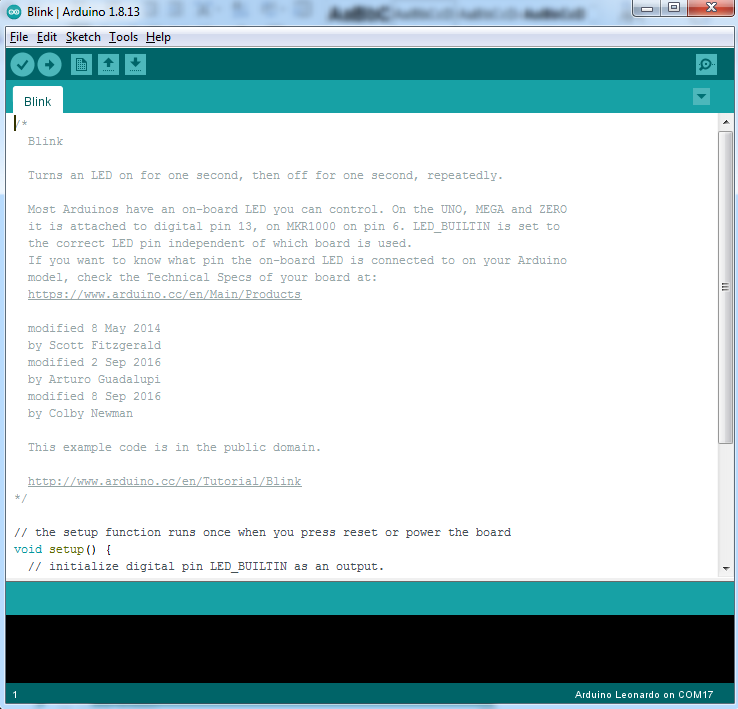The width and height of the screenshot is (738, 709).
Task: Click the editor scrollbar up arrow
Action: [x=726, y=122]
